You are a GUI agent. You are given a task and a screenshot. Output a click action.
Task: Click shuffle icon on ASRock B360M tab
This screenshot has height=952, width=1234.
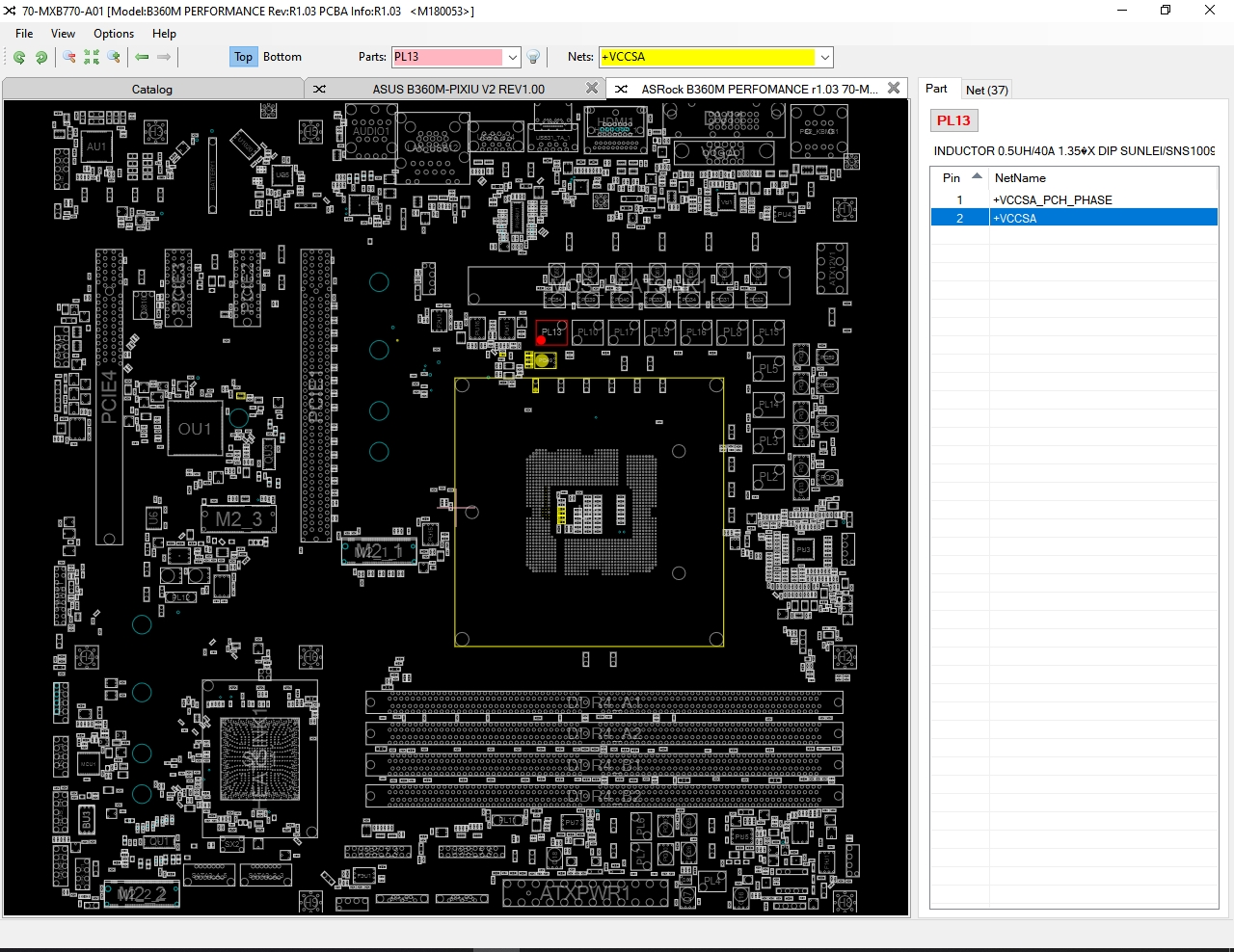point(621,89)
